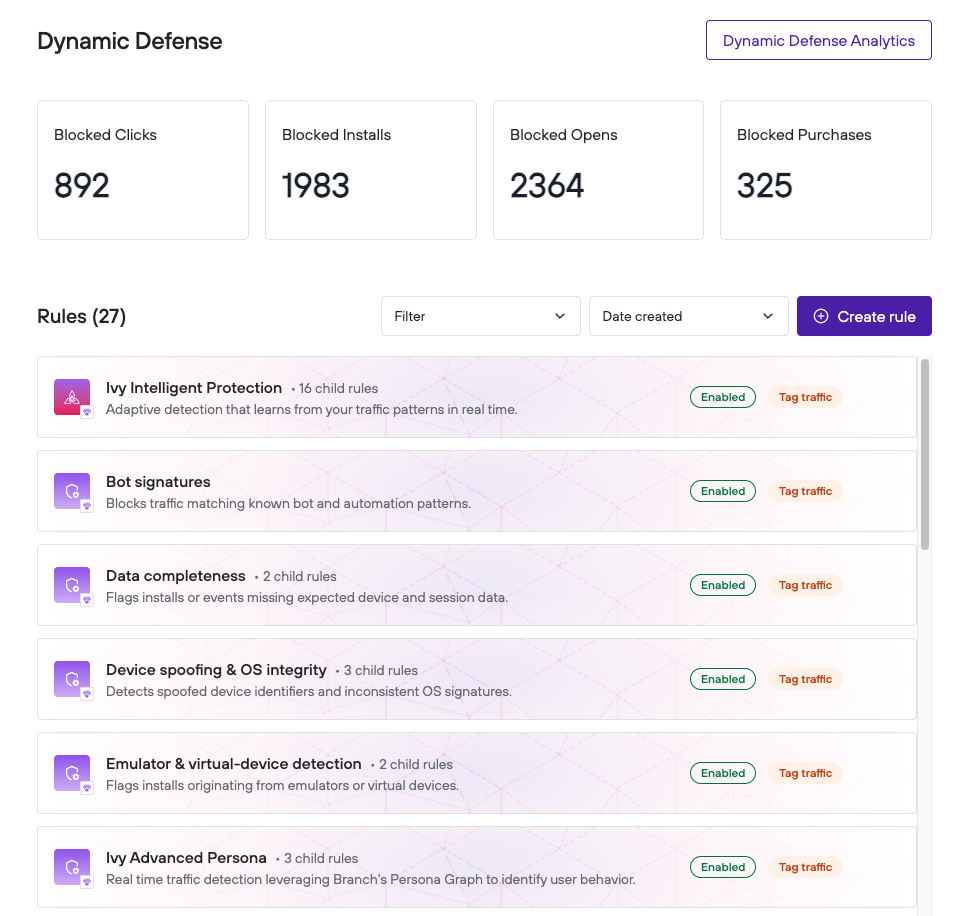This screenshot has height=916, width=963.
Task: Open the Filter dropdown
Action: 480,316
